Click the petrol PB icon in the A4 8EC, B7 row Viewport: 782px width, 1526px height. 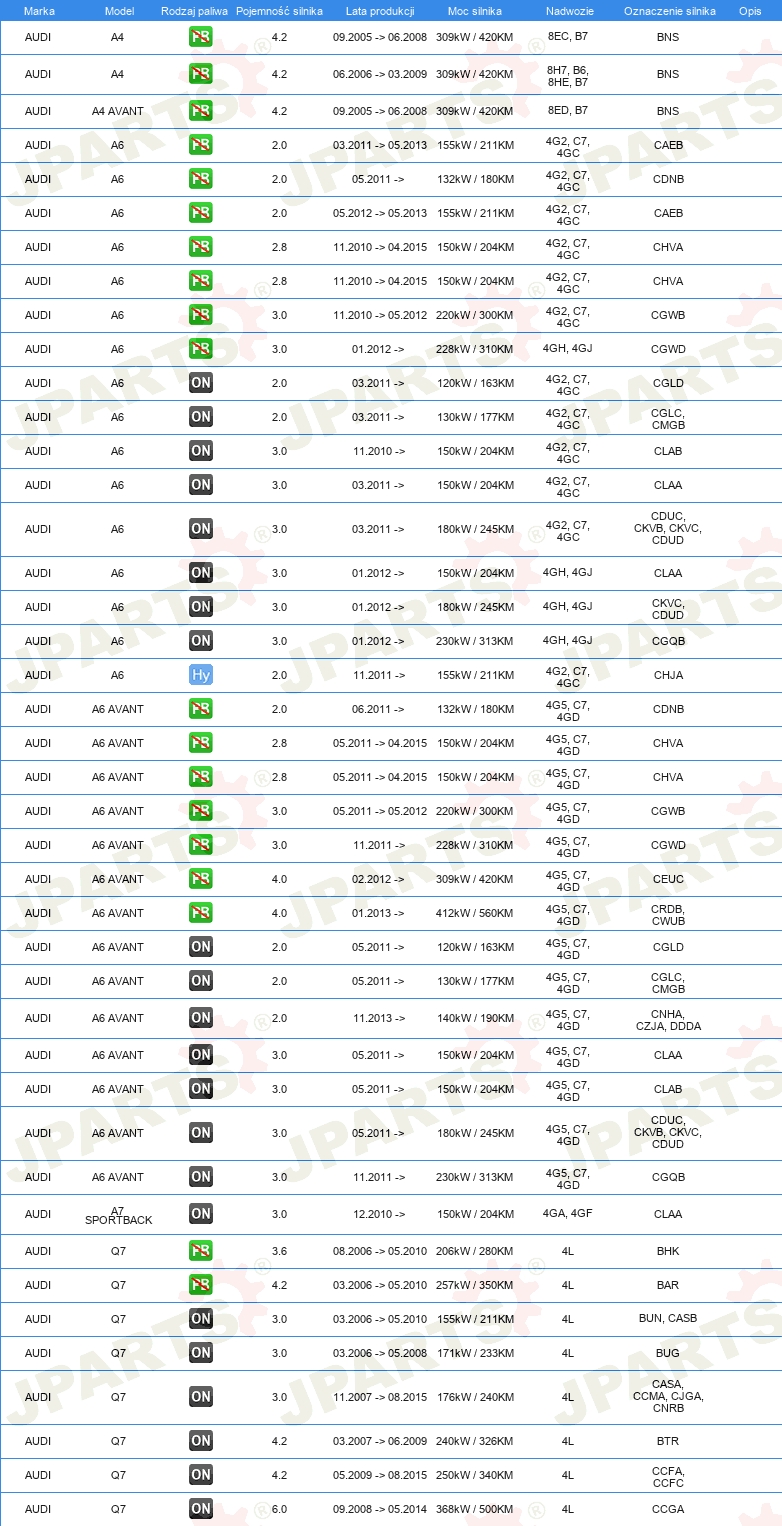tap(201, 38)
